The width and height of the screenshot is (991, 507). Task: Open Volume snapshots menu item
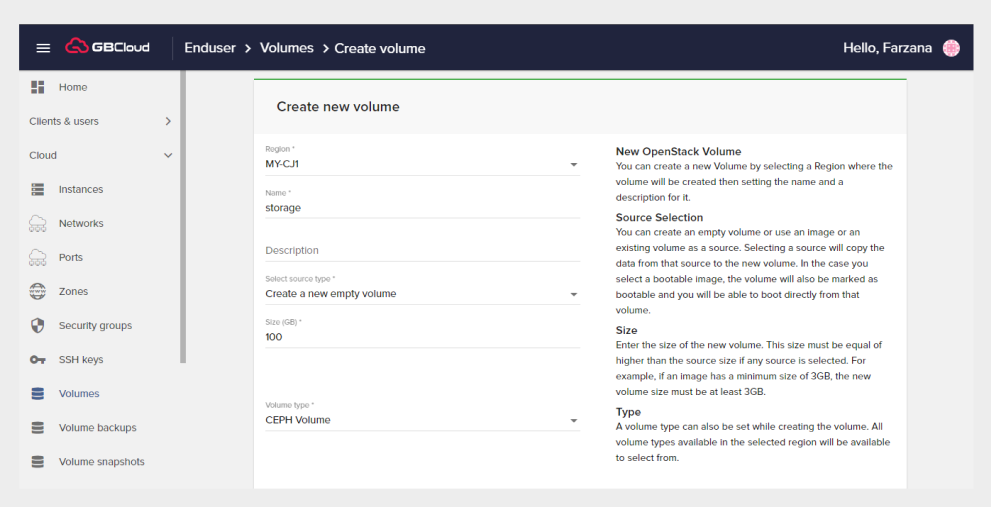pos(101,461)
